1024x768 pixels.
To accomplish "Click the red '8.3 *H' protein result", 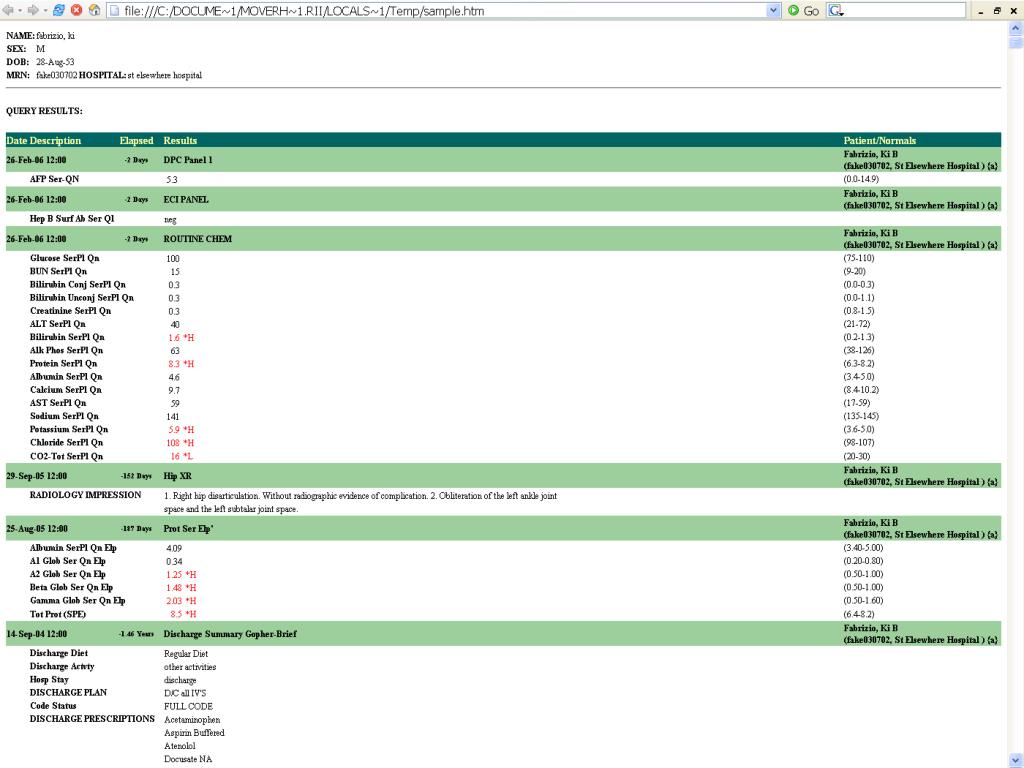I will 181,364.
